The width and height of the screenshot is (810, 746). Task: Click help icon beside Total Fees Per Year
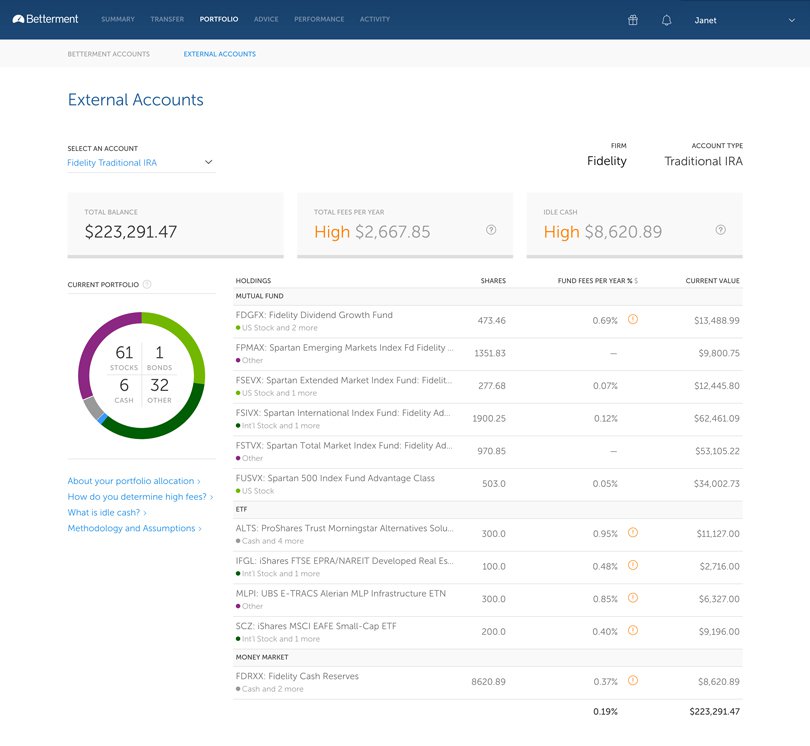point(491,230)
